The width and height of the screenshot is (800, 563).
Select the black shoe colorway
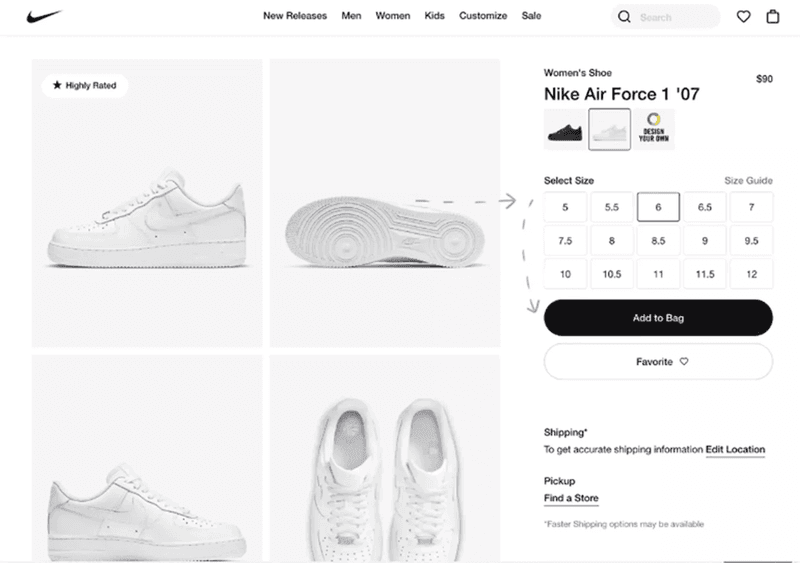tap(565, 130)
